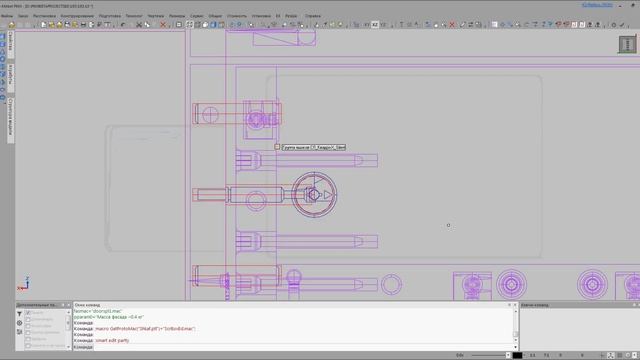Click the checkmark icon at the right end of the toolbar
The height and width of the screenshot is (360, 640).
622,25
